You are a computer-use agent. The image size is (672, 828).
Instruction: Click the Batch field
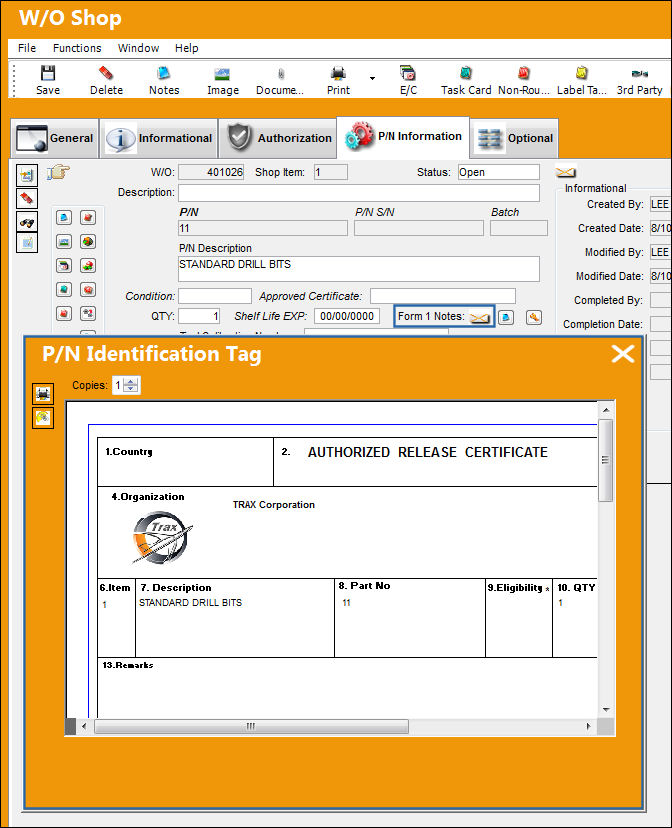click(518, 228)
